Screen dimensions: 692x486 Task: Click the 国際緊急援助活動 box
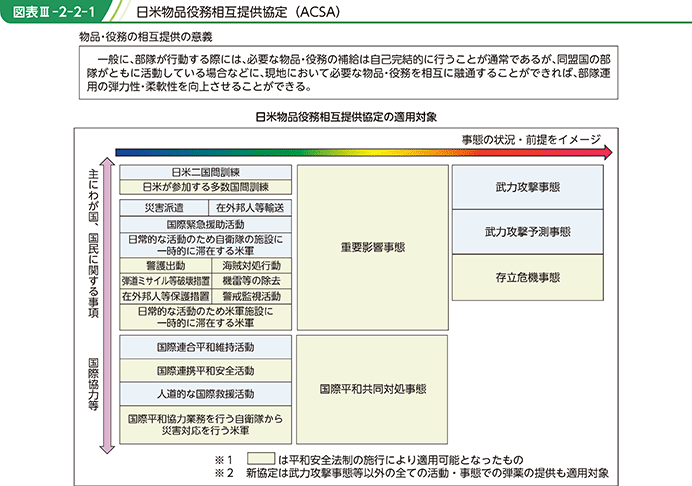click(x=206, y=224)
